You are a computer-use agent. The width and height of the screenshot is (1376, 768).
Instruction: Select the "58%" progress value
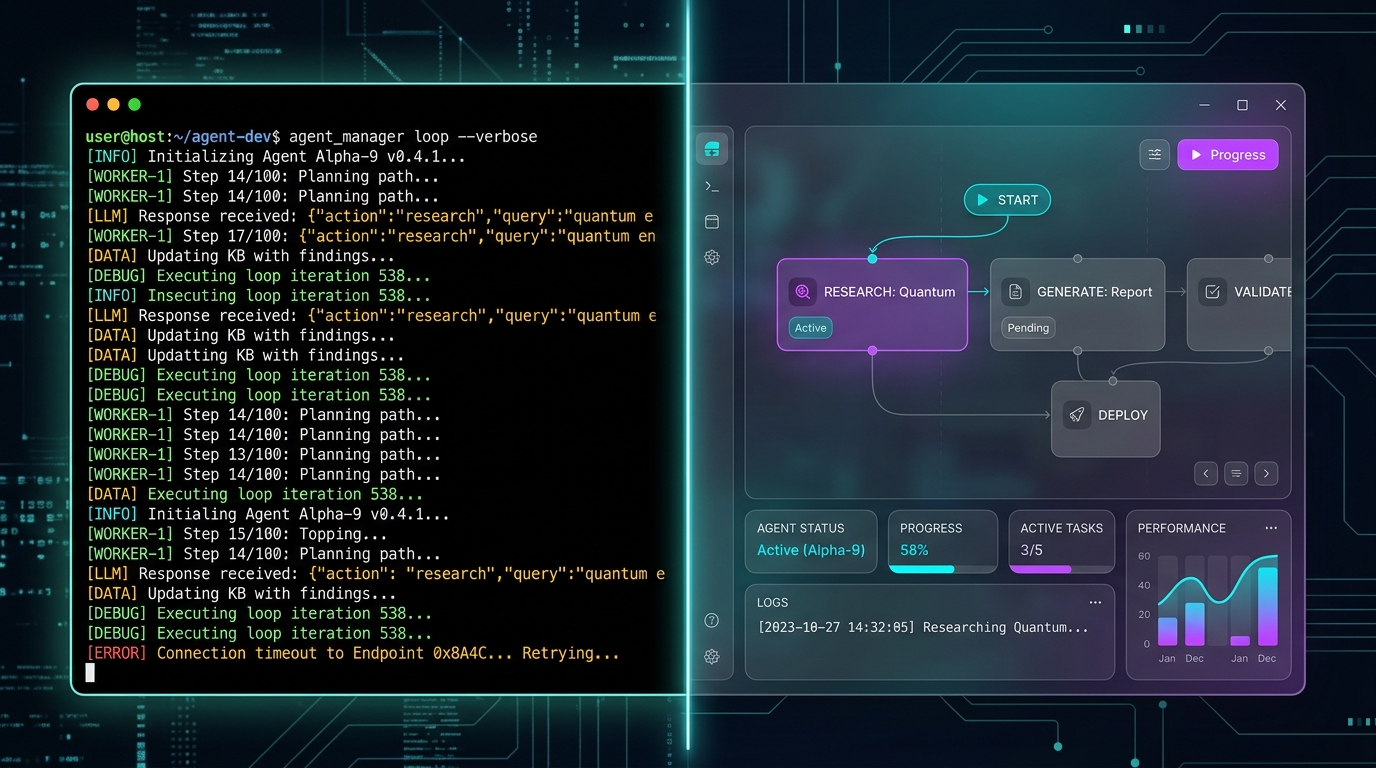[x=914, y=550]
